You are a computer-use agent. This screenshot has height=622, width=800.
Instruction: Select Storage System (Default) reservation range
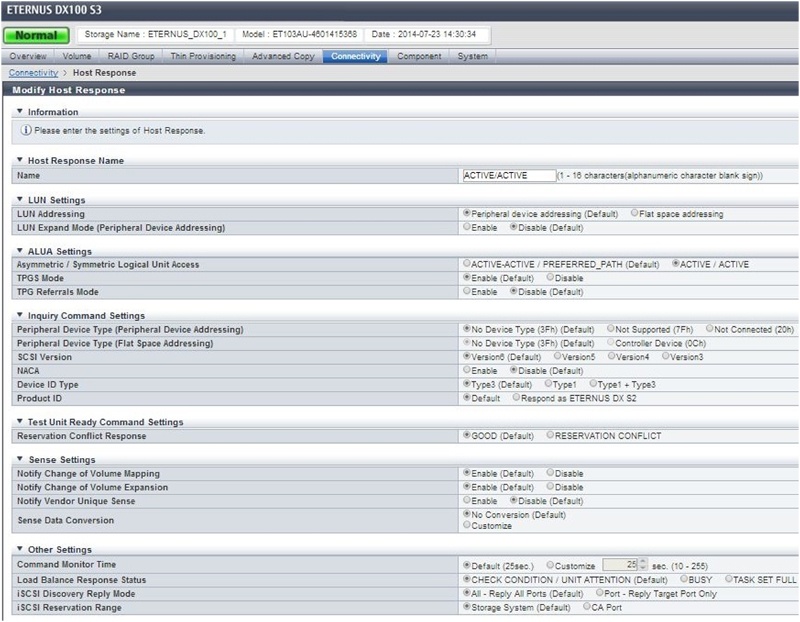(x=466, y=607)
